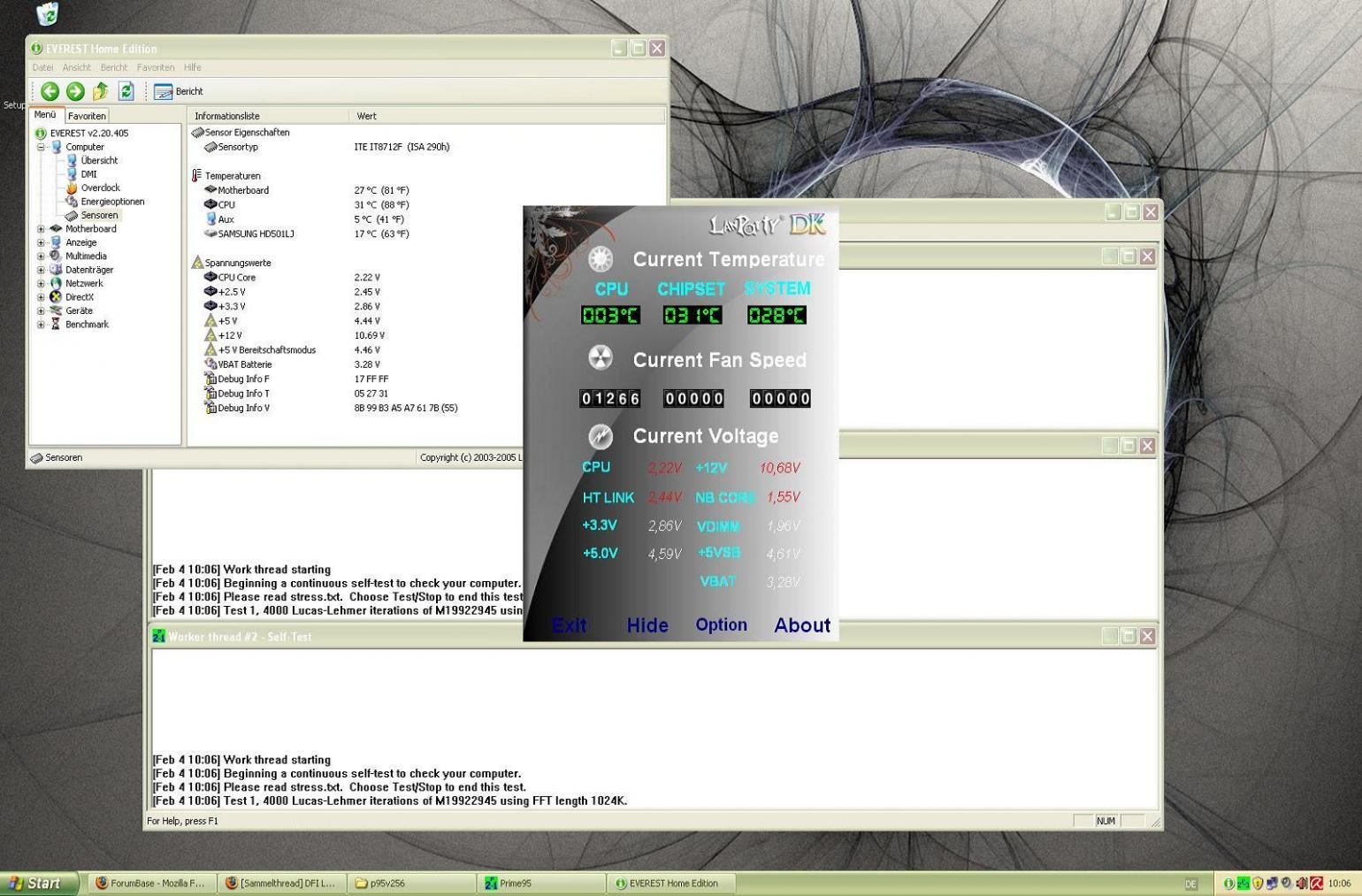1362x896 pixels.
Task: Click About in LanParty monitor
Action: coord(802,625)
